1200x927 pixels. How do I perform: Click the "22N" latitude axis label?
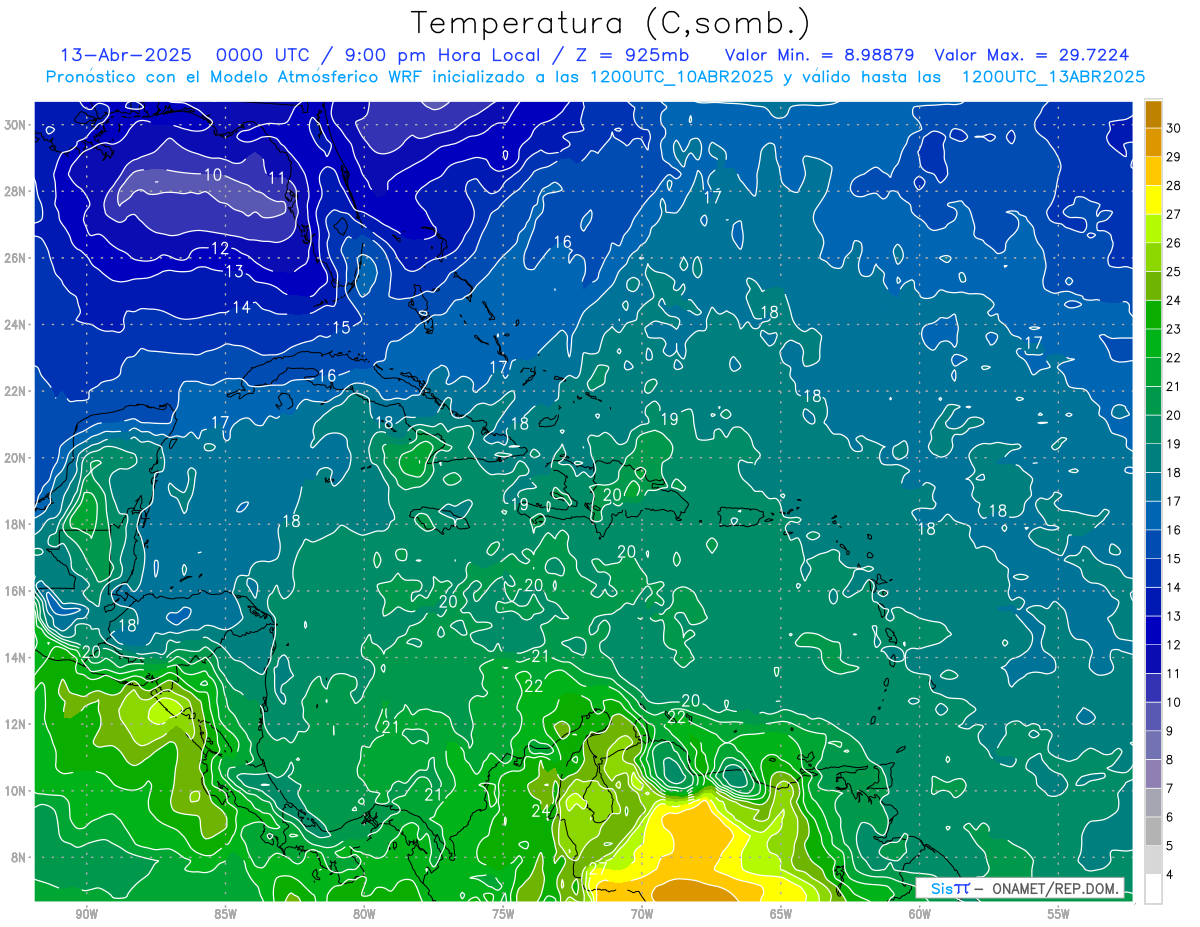point(15,391)
